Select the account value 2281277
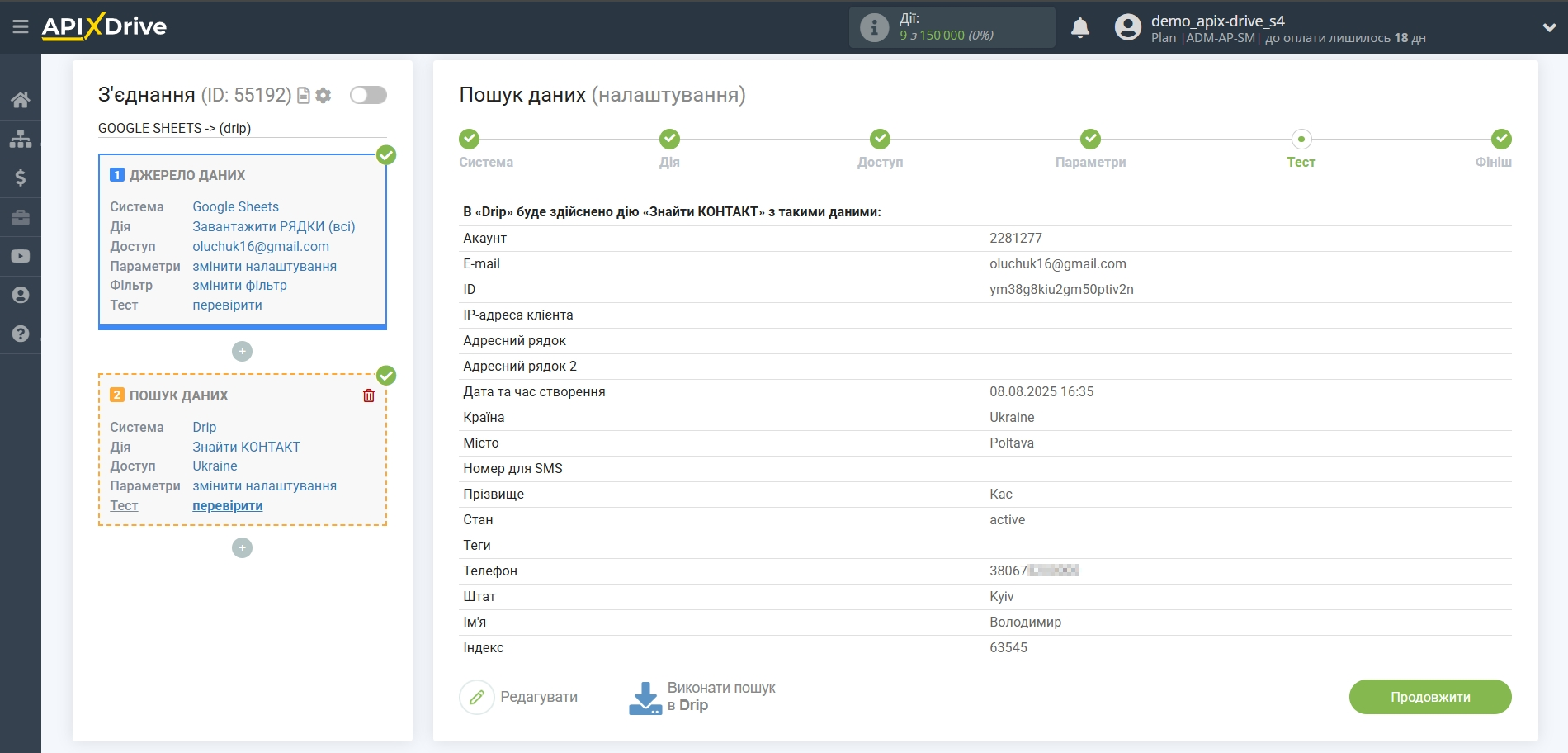This screenshot has width=1568, height=753. coord(1016,238)
